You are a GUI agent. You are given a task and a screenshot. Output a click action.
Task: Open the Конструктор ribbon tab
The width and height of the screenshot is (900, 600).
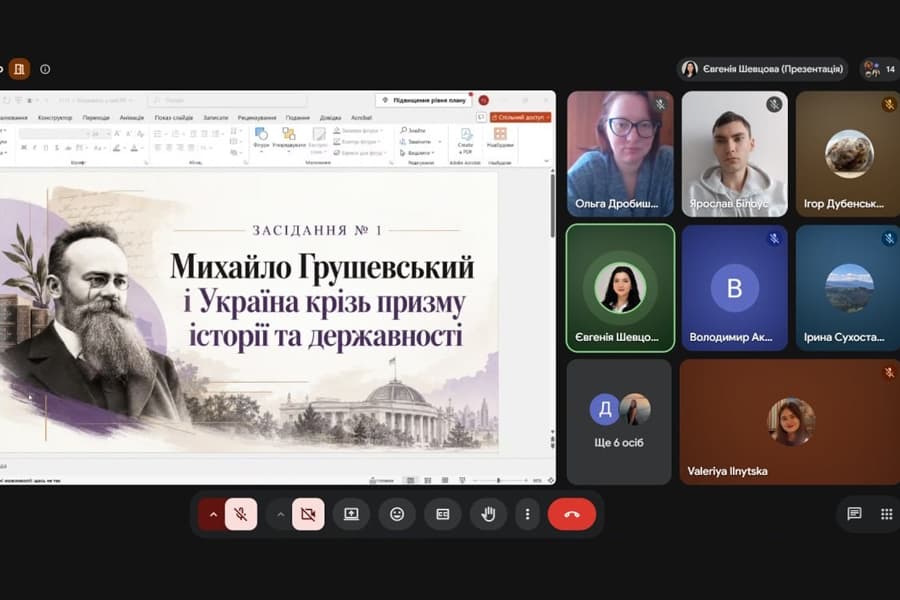coord(55,118)
